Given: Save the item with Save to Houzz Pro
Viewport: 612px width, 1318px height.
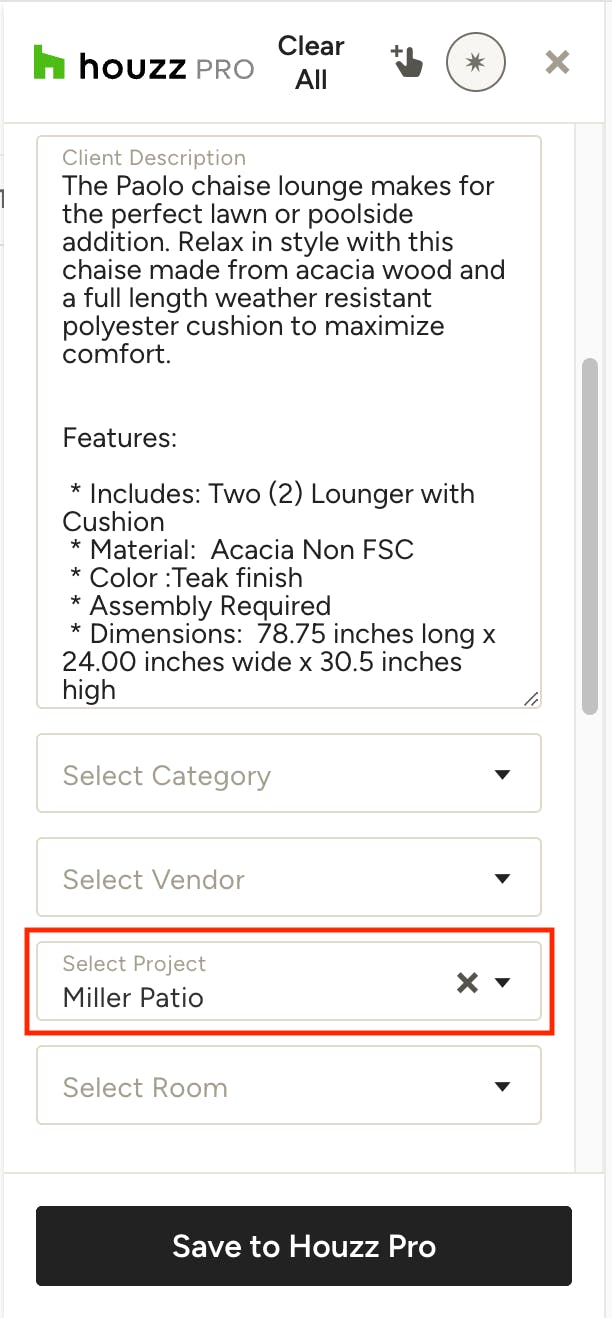Looking at the screenshot, I should [304, 1246].
